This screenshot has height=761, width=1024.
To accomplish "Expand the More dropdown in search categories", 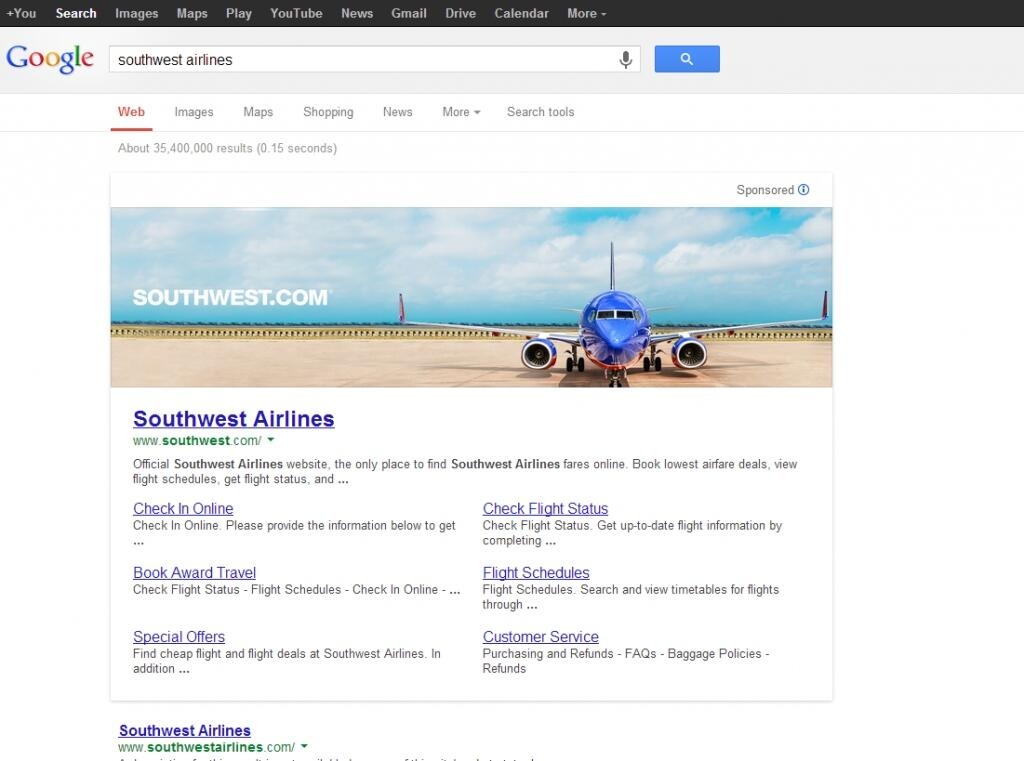I will point(460,112).
